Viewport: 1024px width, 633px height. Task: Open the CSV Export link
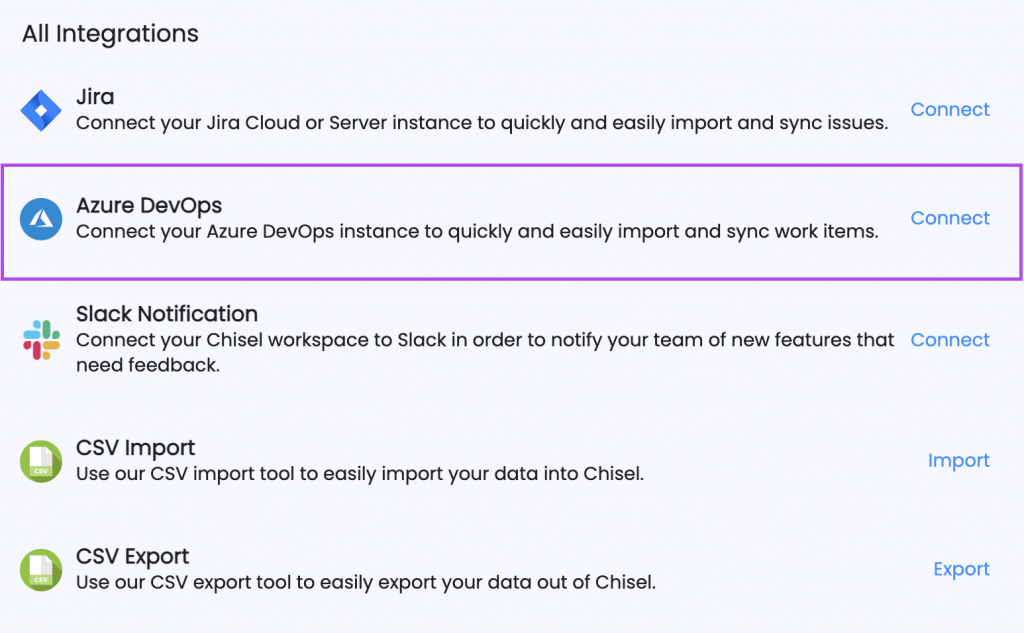(x=961, y=569)
